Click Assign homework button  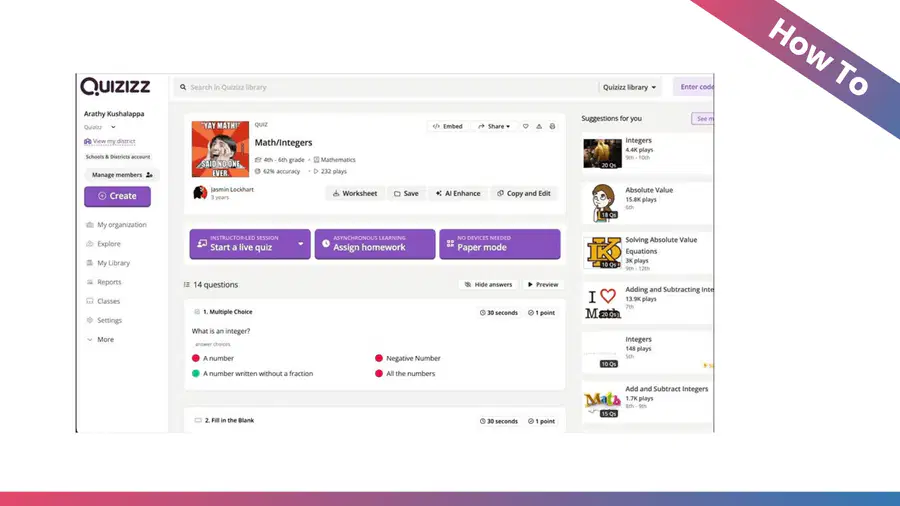click(375, 244)
